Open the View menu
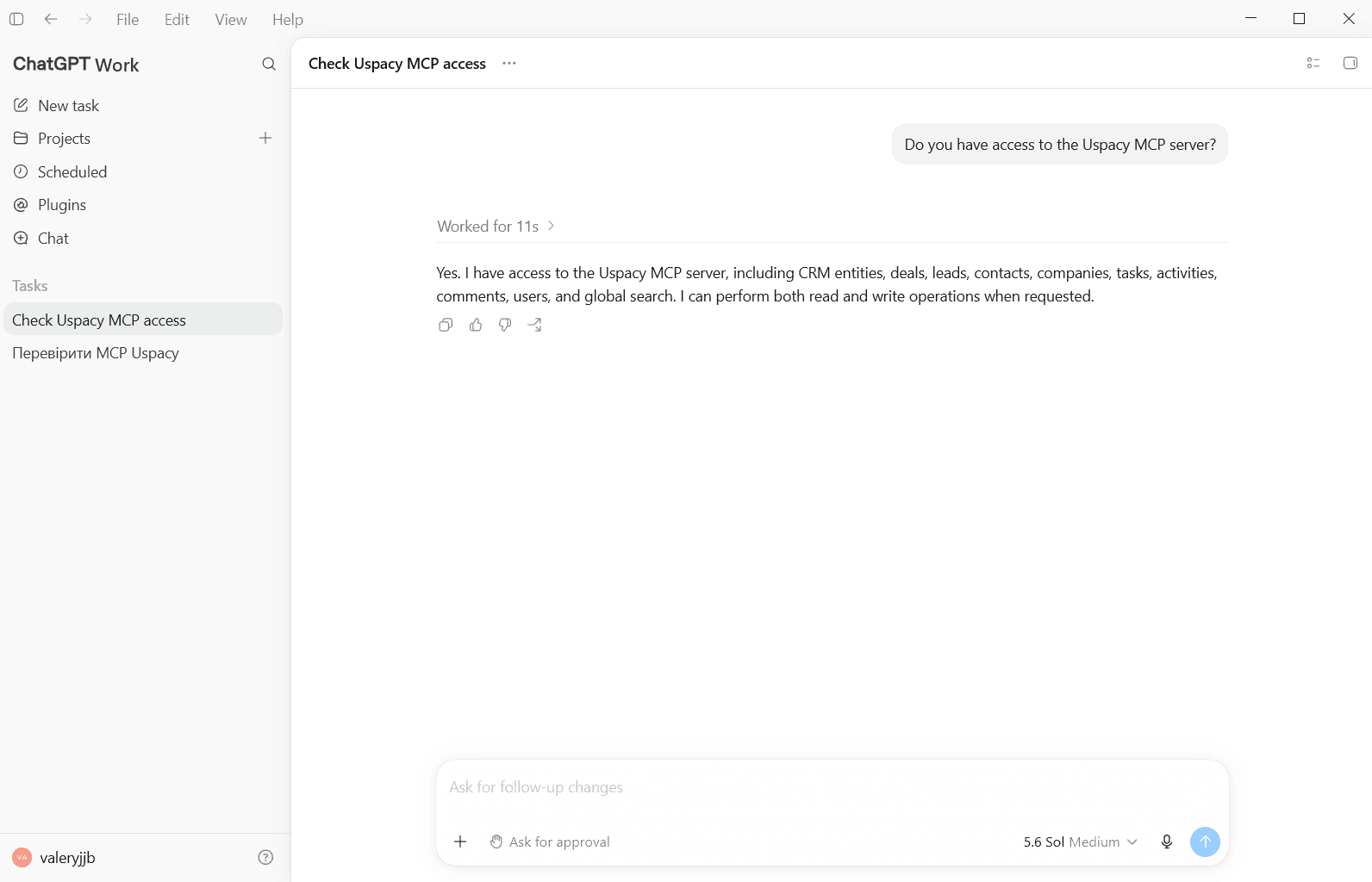Screen dimensions: 1372x882 (x=231, y=19)
